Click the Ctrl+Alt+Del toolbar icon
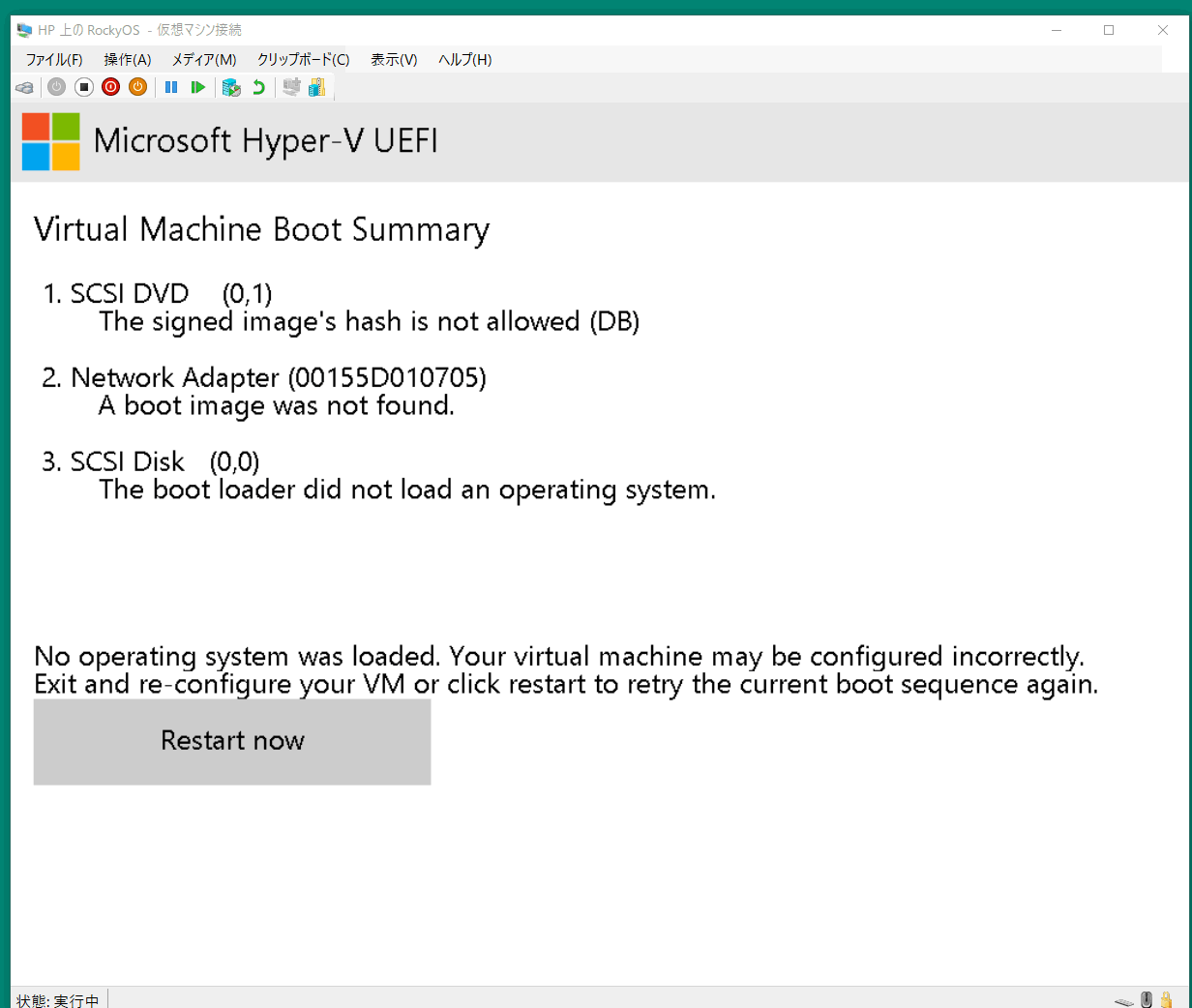The image size is (1192, 1008). click(x=24, y=88)
